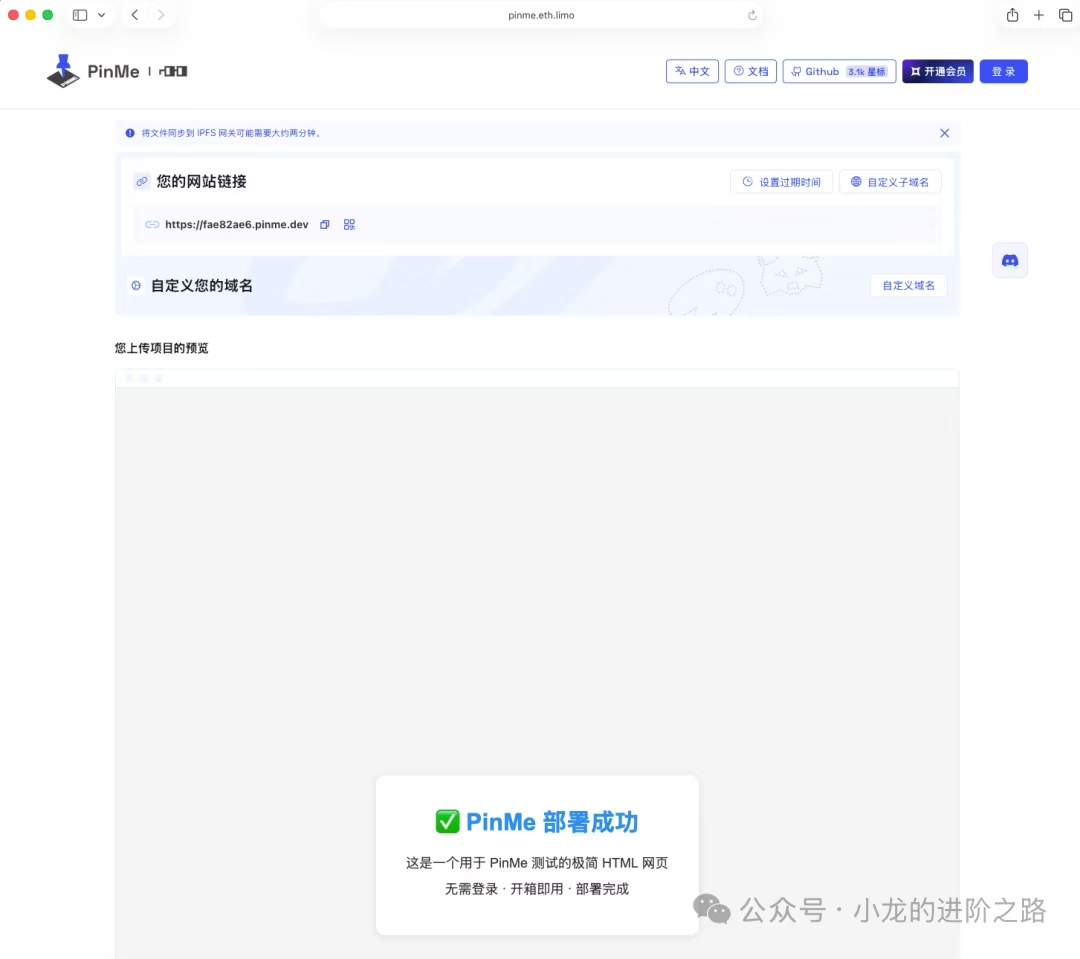Click the PinMe logo
Screen dimensions: 1080x959
[x=93, y=72]
